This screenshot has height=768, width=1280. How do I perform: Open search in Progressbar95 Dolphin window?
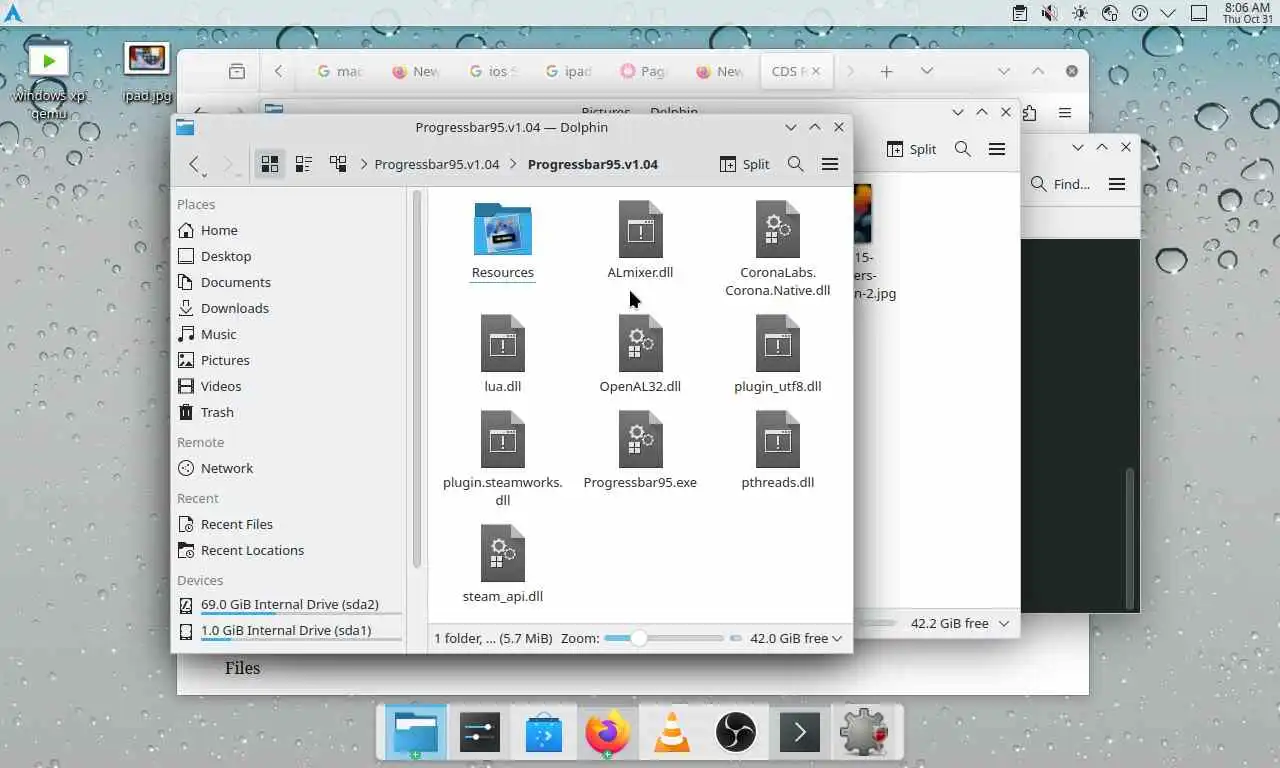click(x=796, y=164)
